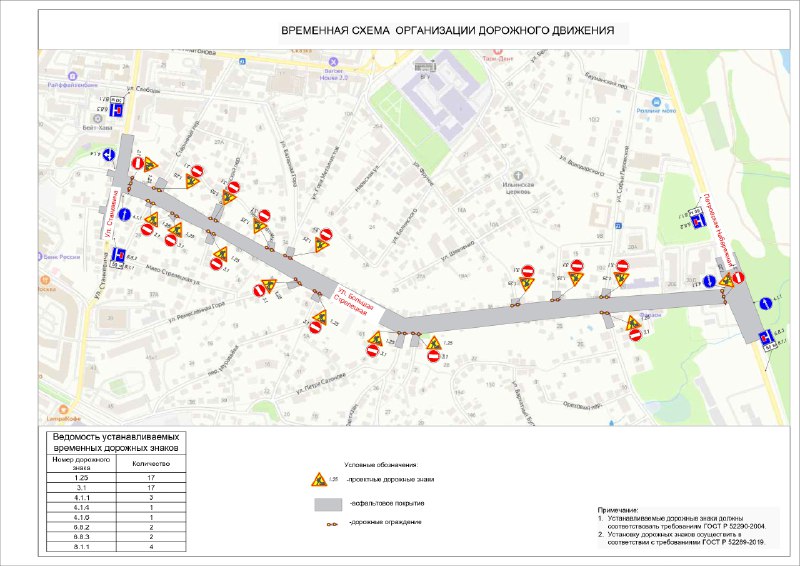Click the дорожное ограждение legend text
Viewport: 800px width, 566px height.
click(x=385, y=523)
